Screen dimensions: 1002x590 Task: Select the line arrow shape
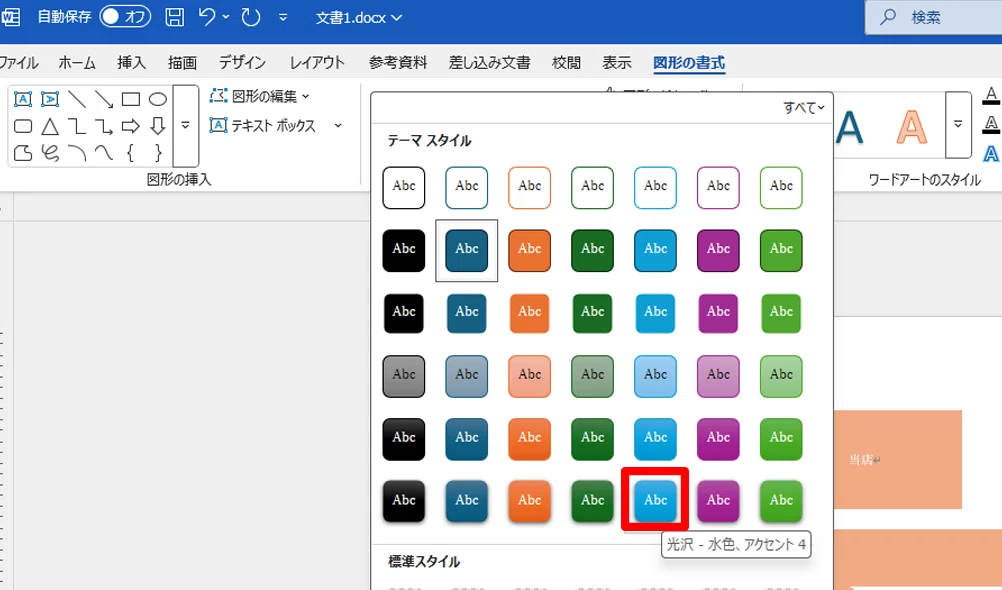[x=104, y=99]
